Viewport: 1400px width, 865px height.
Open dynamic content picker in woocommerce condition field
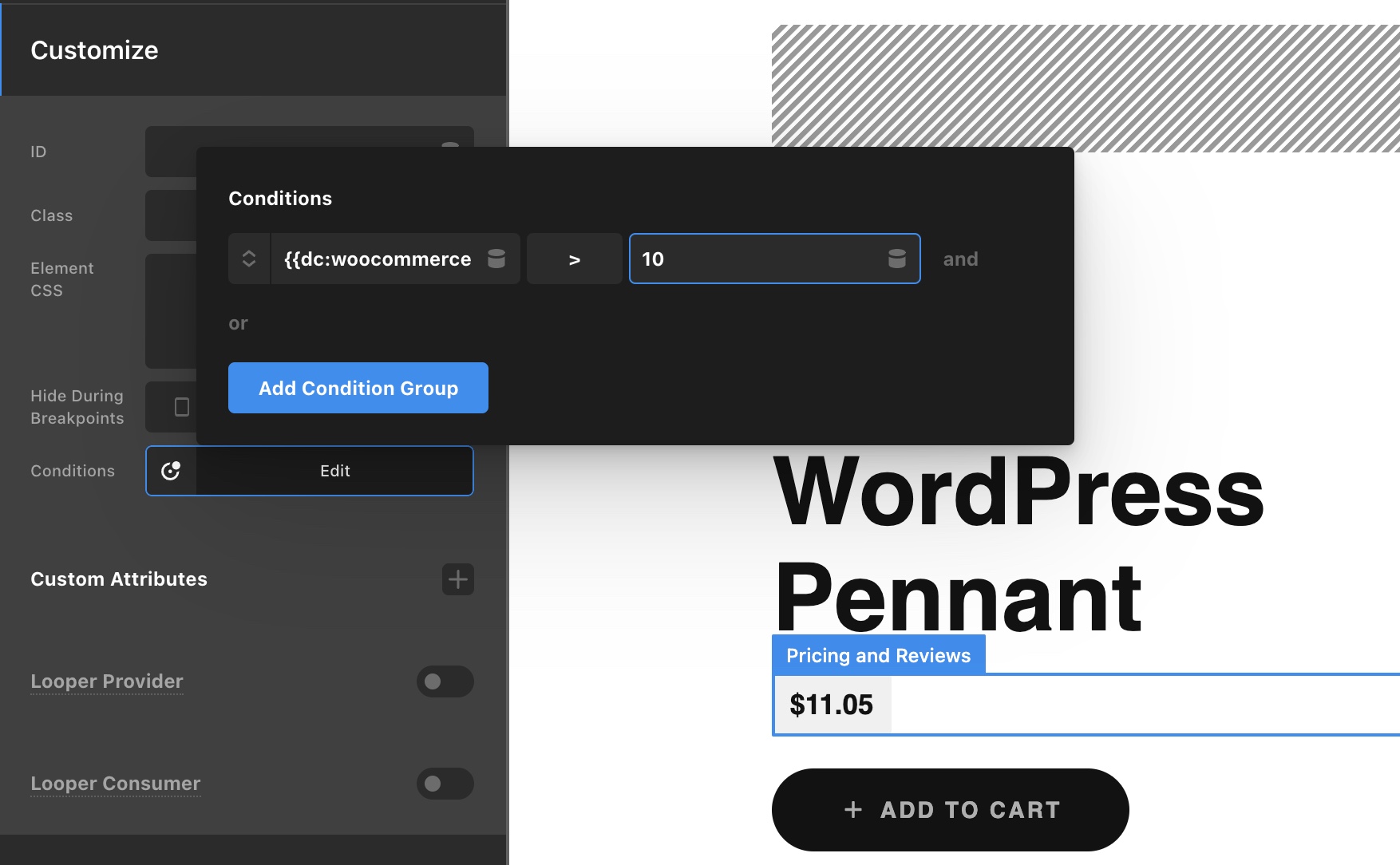click(496, 259)
